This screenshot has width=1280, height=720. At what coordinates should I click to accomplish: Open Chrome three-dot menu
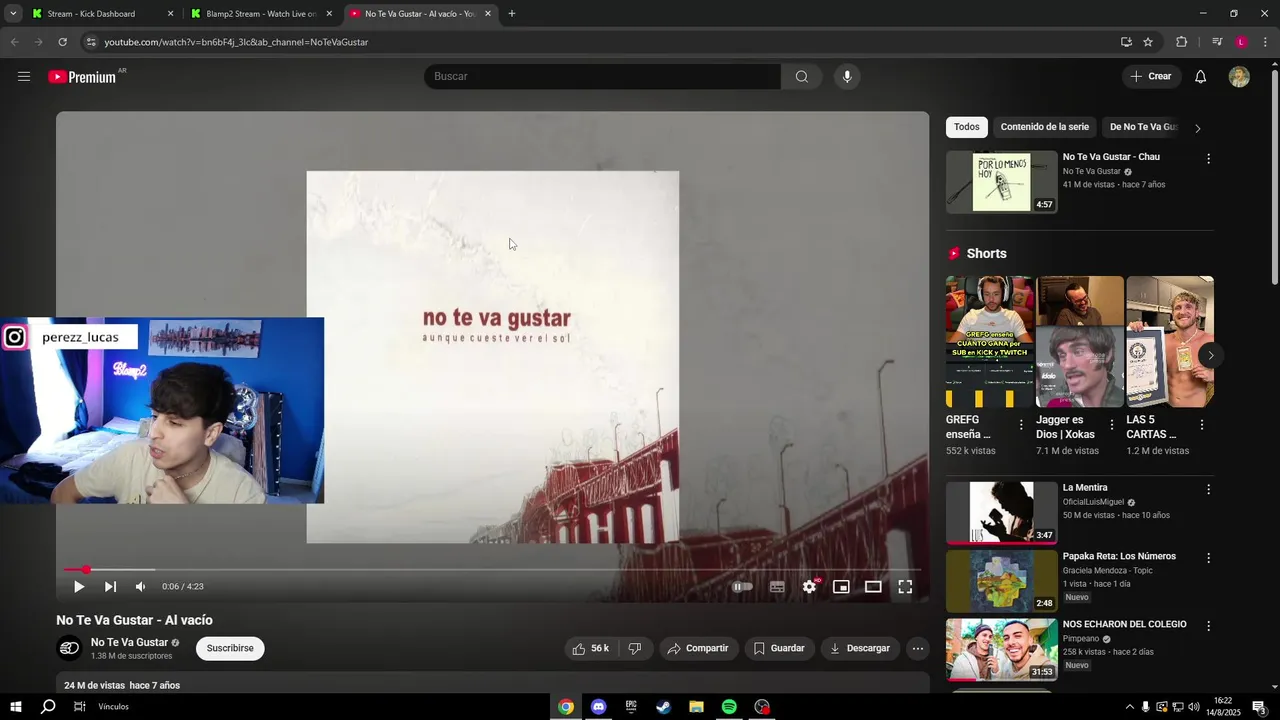(1265, 42)
